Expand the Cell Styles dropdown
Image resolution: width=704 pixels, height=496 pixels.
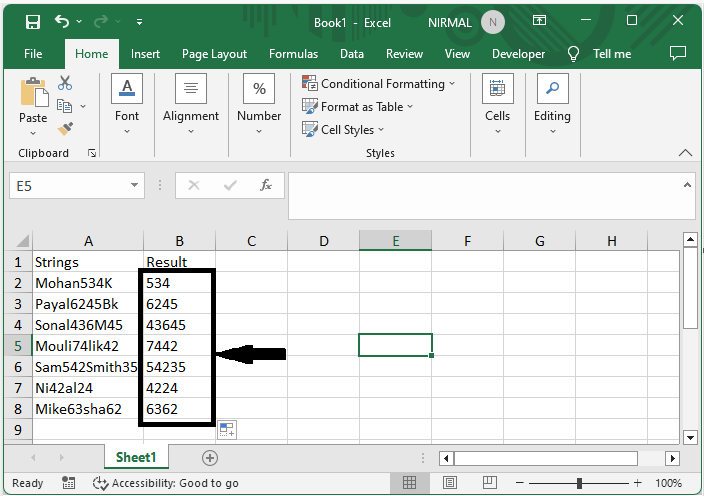[344, 129]
